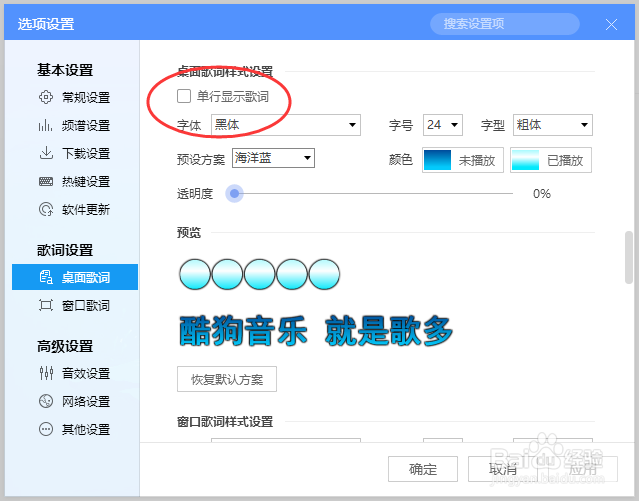
Task: Select the 桌面歌词 sidebar item
Action: point(75,277)
